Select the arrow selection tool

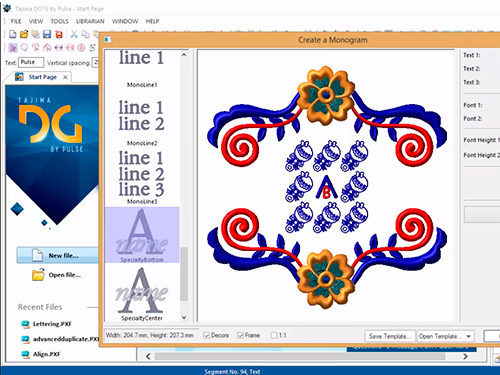tap(13, 48)
